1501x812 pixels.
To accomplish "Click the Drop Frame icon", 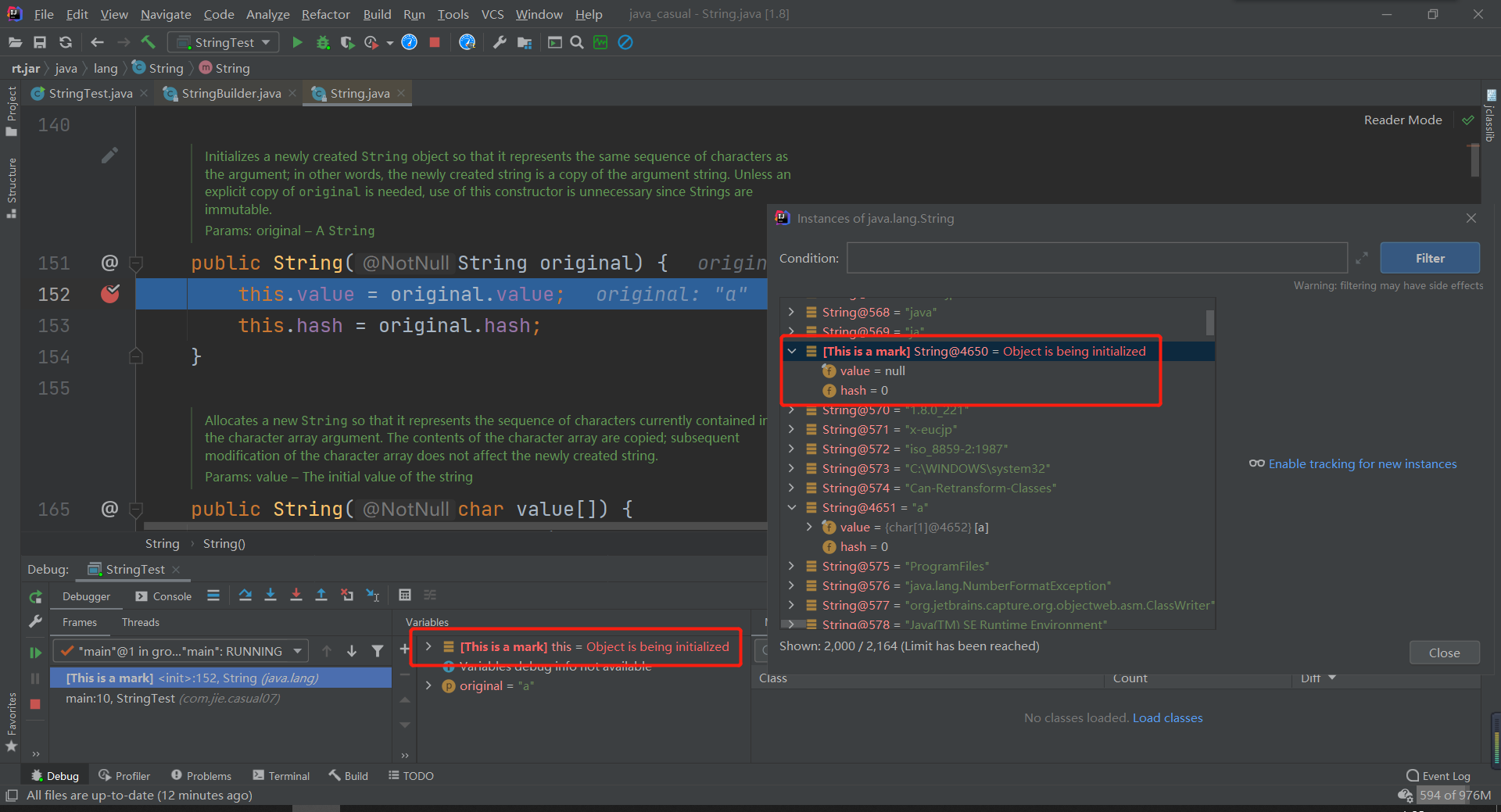I will tap(347, 596).
